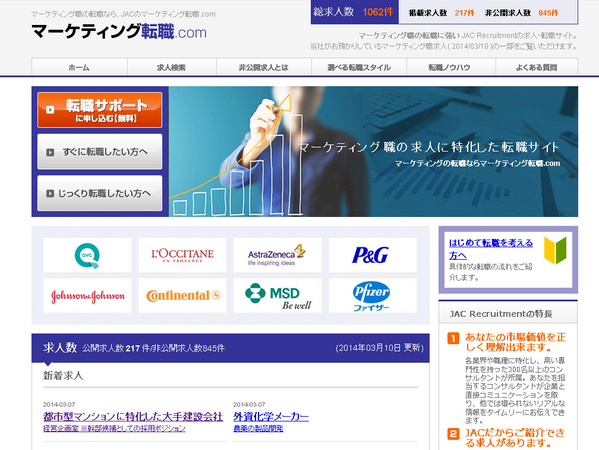Click the すぐに転職したい方へ button
Viewport: 599px width, 450px height.
tap(100, 152)
